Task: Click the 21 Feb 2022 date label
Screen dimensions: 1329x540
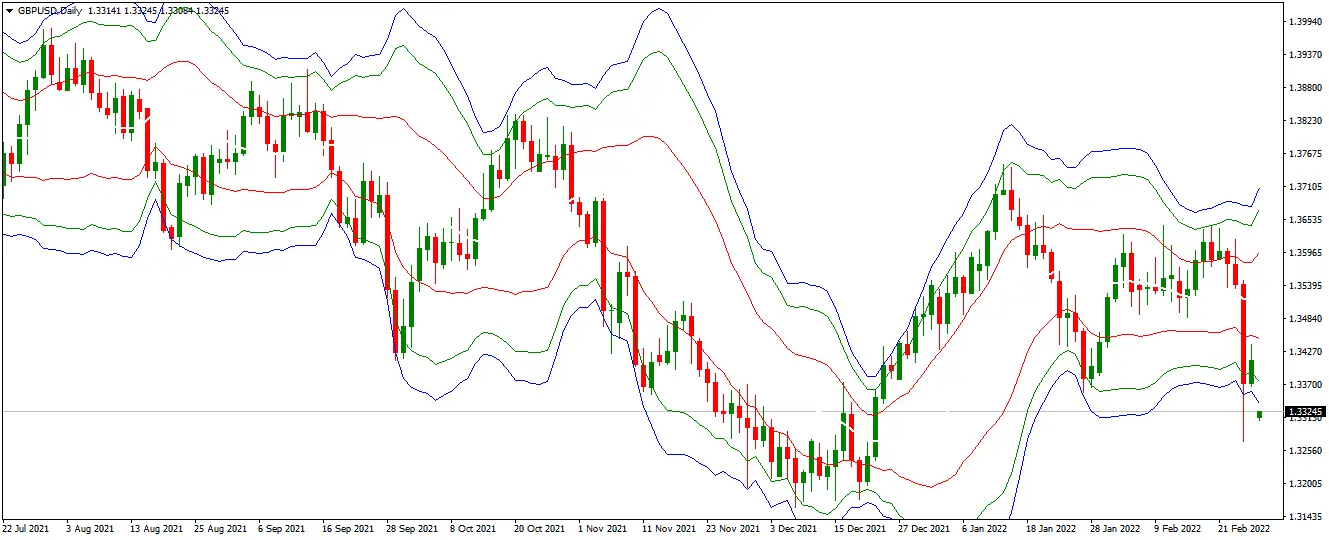Action: pyautogui.click(x=1244, y=528)
